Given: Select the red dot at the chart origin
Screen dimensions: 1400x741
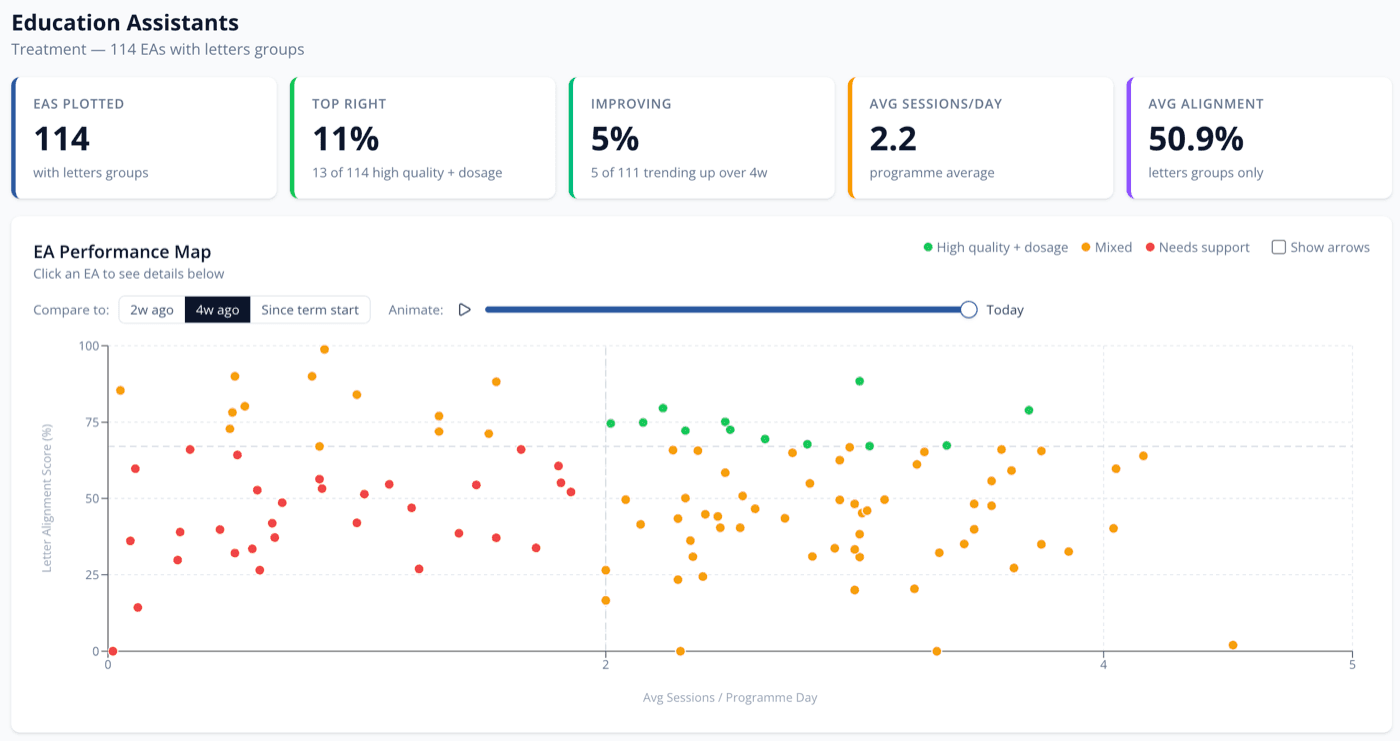Looking at the screenshot, I should coord(112,651).
